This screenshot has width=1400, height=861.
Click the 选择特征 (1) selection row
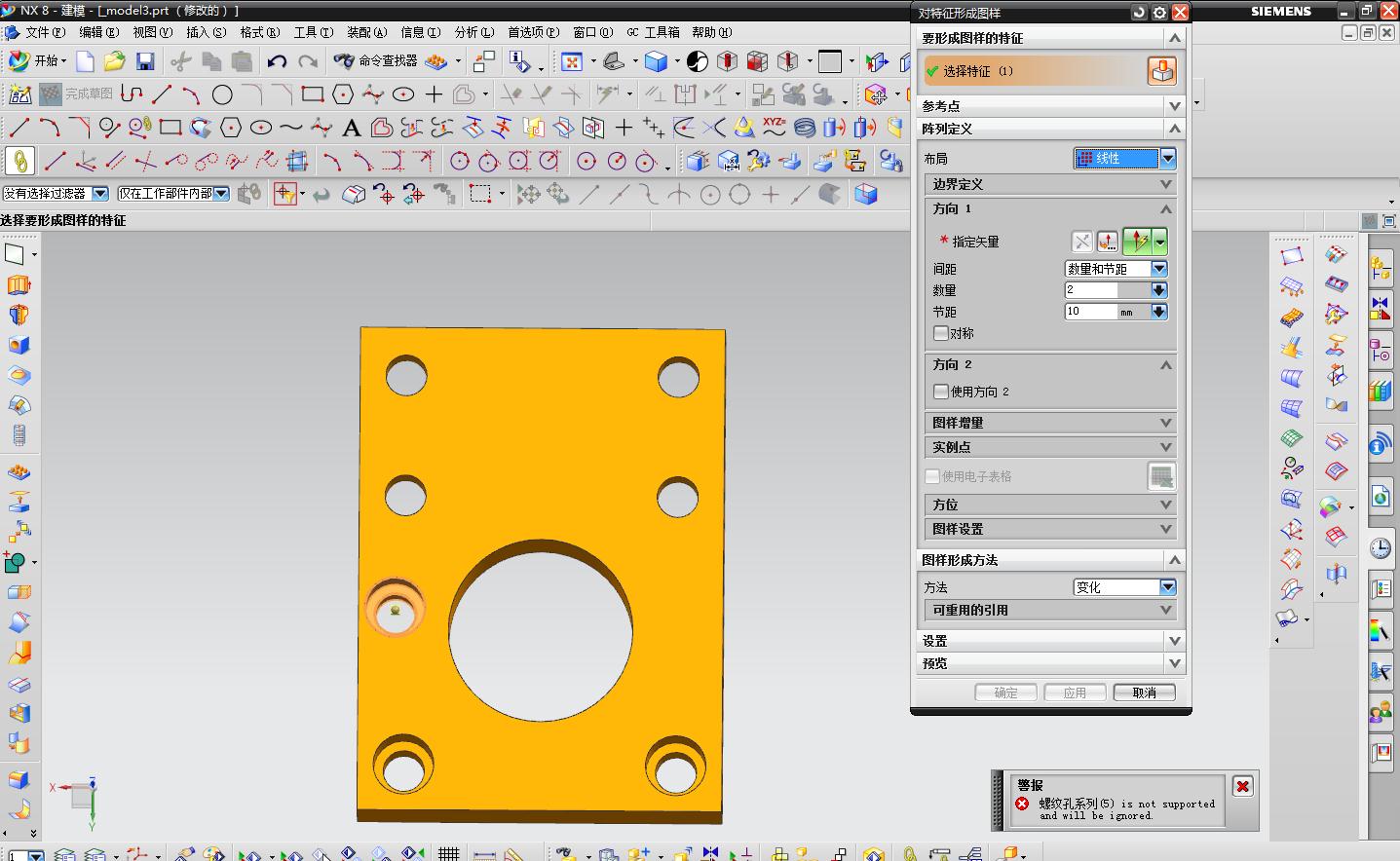click(x=1034, y=71)
